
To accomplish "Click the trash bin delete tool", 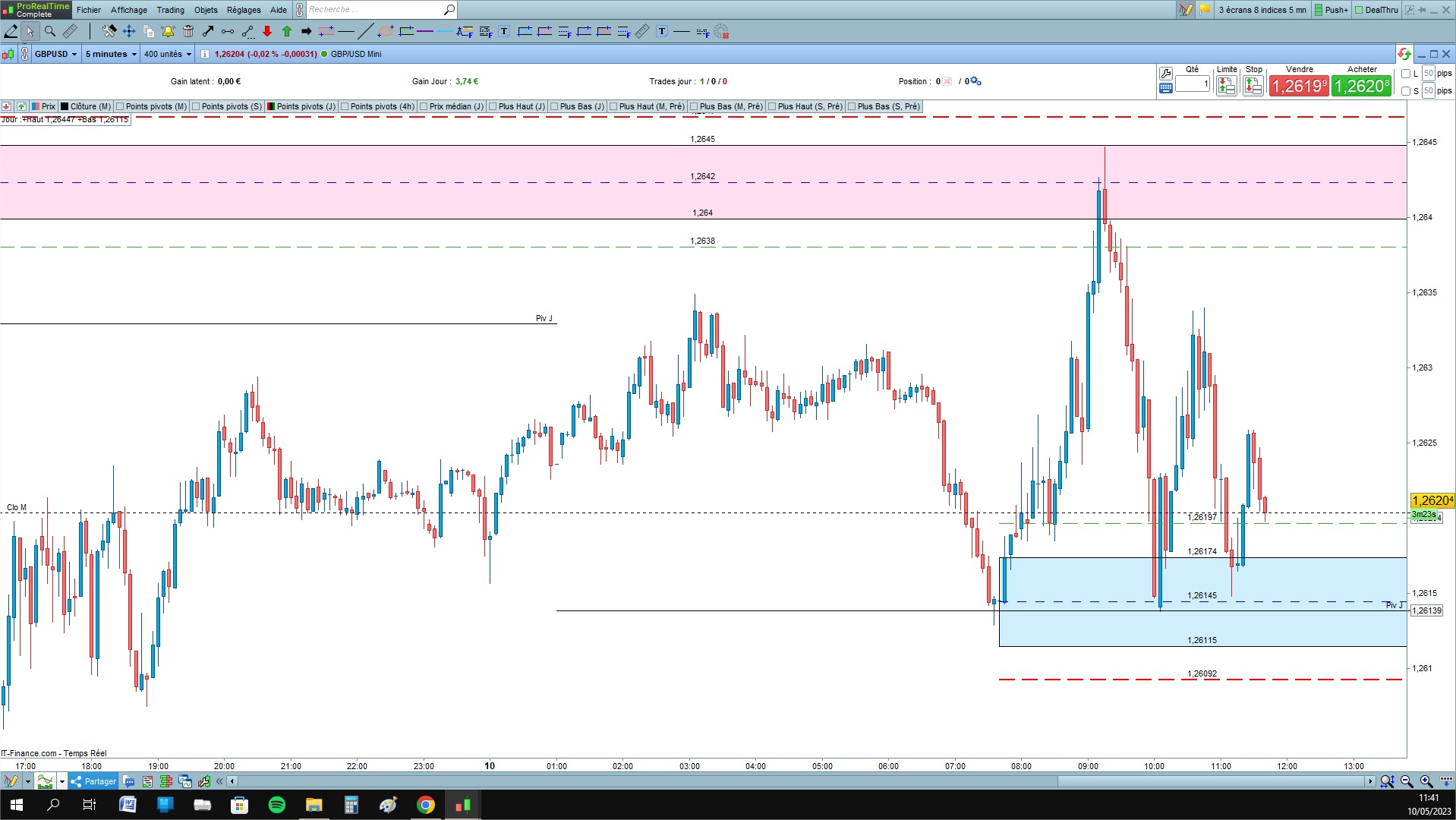I will (x=188, y=31).
